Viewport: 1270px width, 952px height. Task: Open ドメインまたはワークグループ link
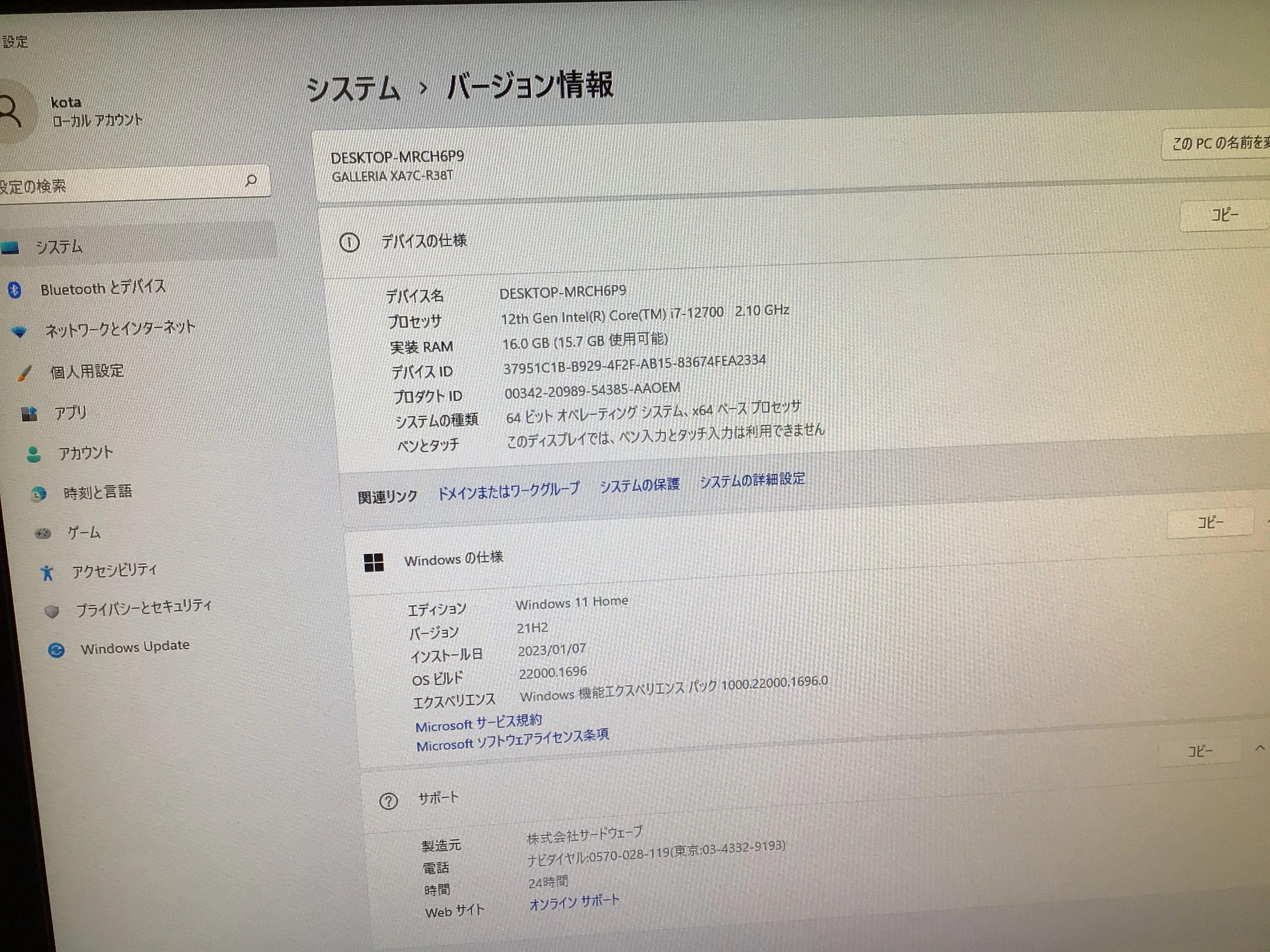[509, 491]
